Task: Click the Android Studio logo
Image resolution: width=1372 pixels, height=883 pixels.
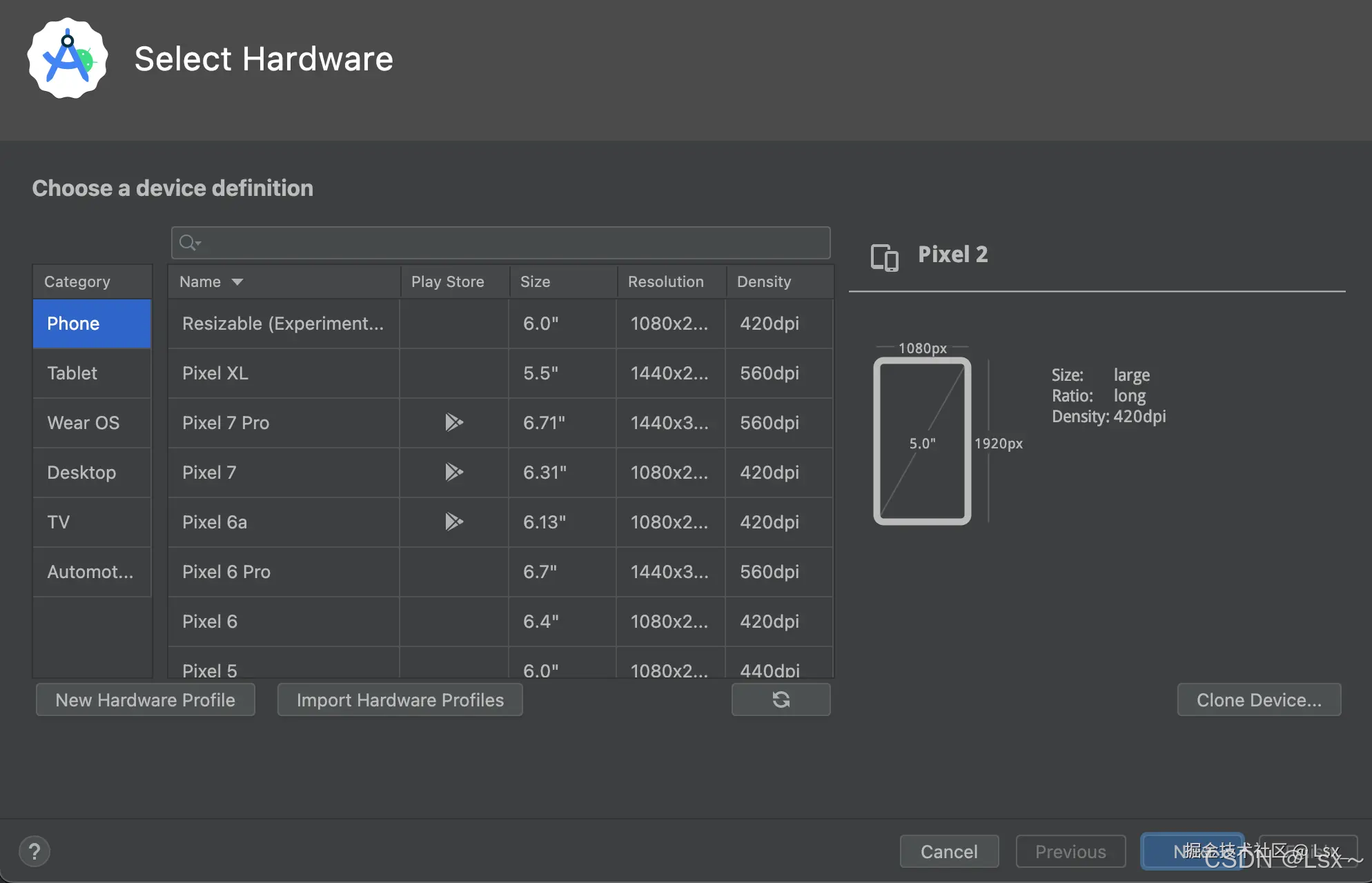Action: tap(68, 59)
